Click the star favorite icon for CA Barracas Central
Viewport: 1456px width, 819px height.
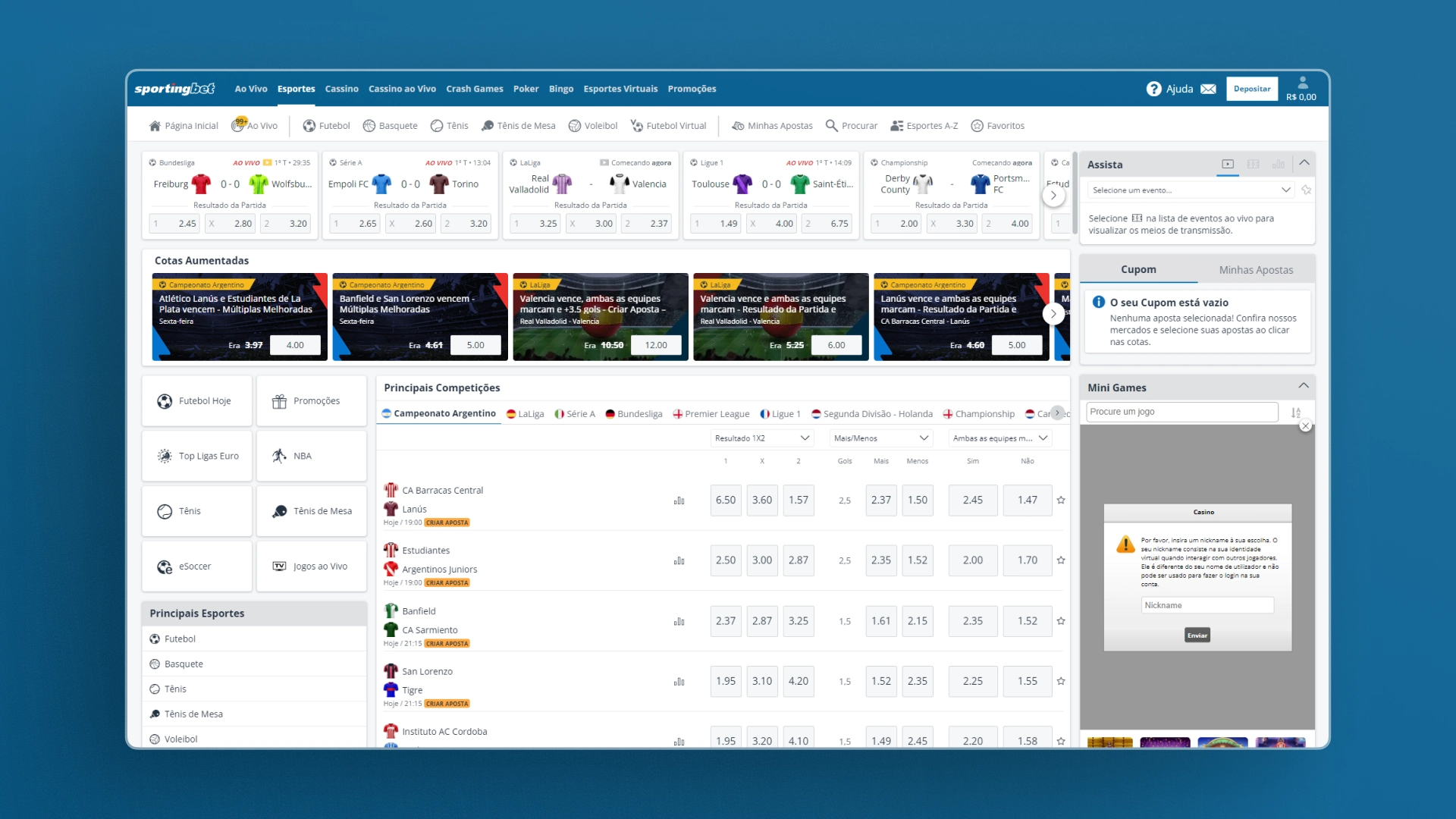[x=1061, y=500]
